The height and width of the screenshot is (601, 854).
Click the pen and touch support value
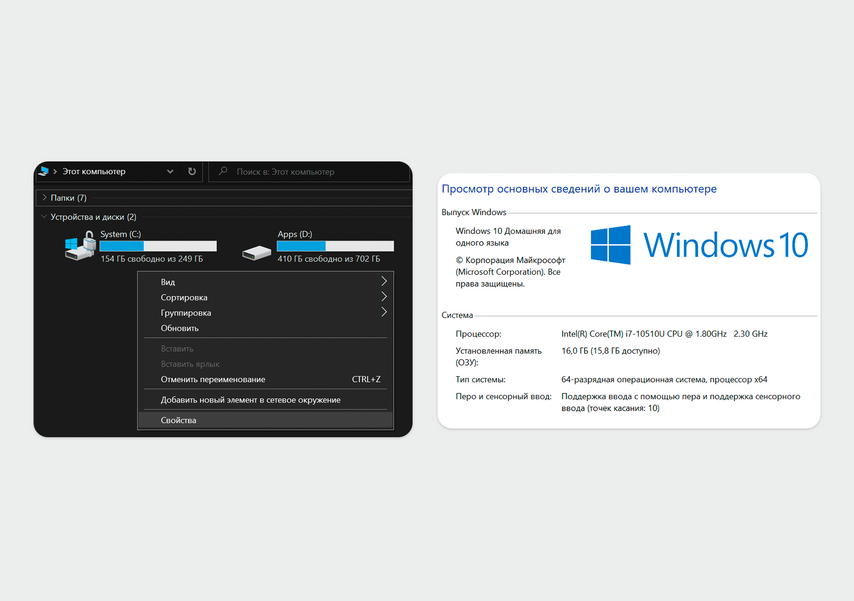[x=681, y=402]
